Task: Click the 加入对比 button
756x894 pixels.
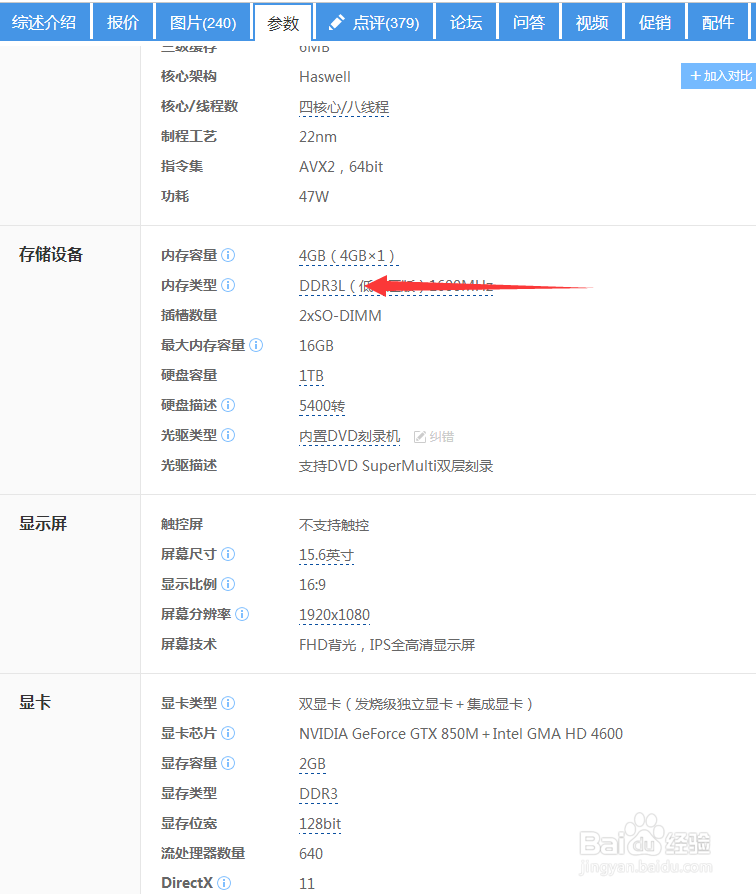Action: point(718,76)
